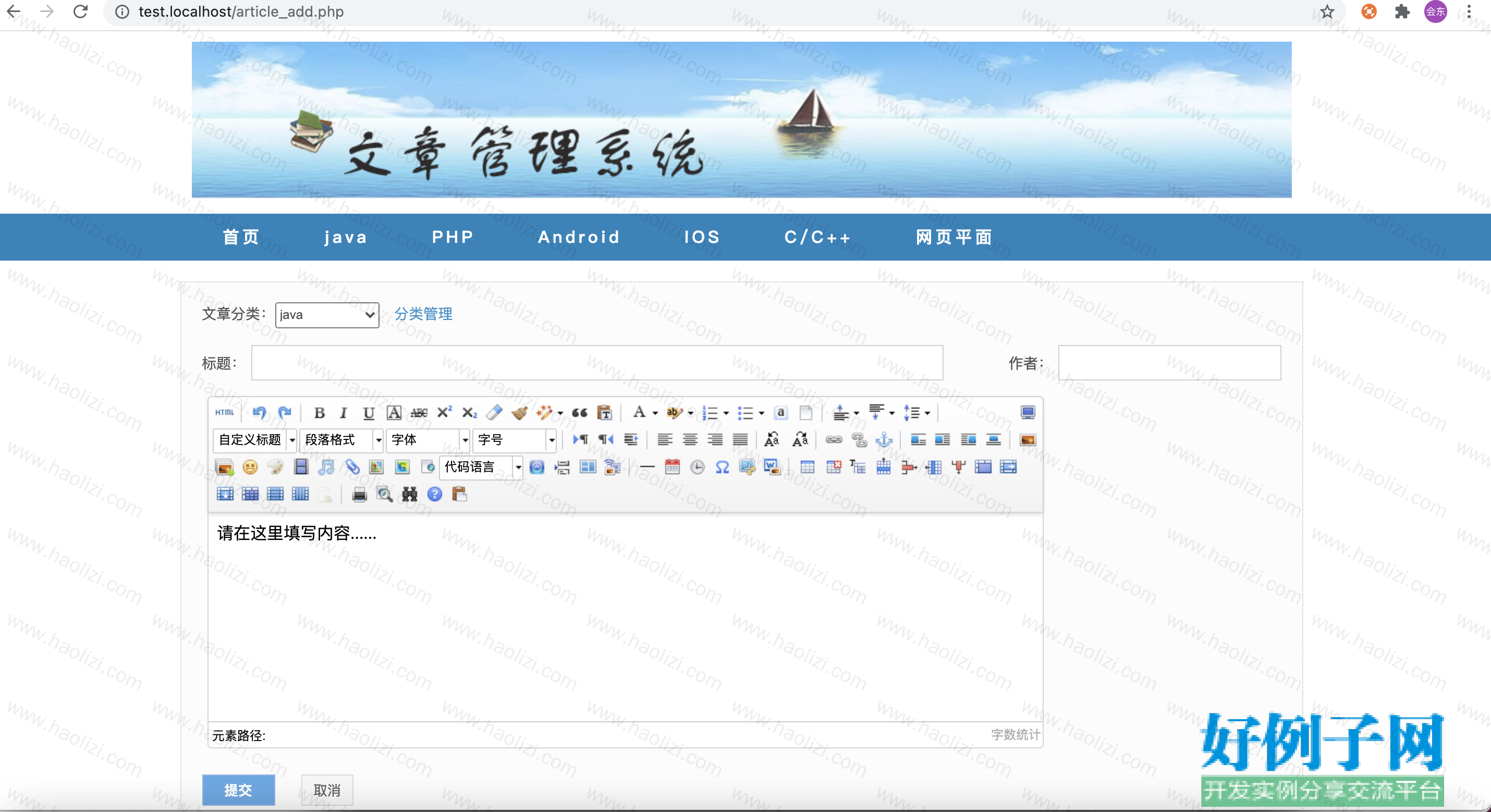Insert current time with clock icon
The image size is (1491, 812).
tap(698, 467)
